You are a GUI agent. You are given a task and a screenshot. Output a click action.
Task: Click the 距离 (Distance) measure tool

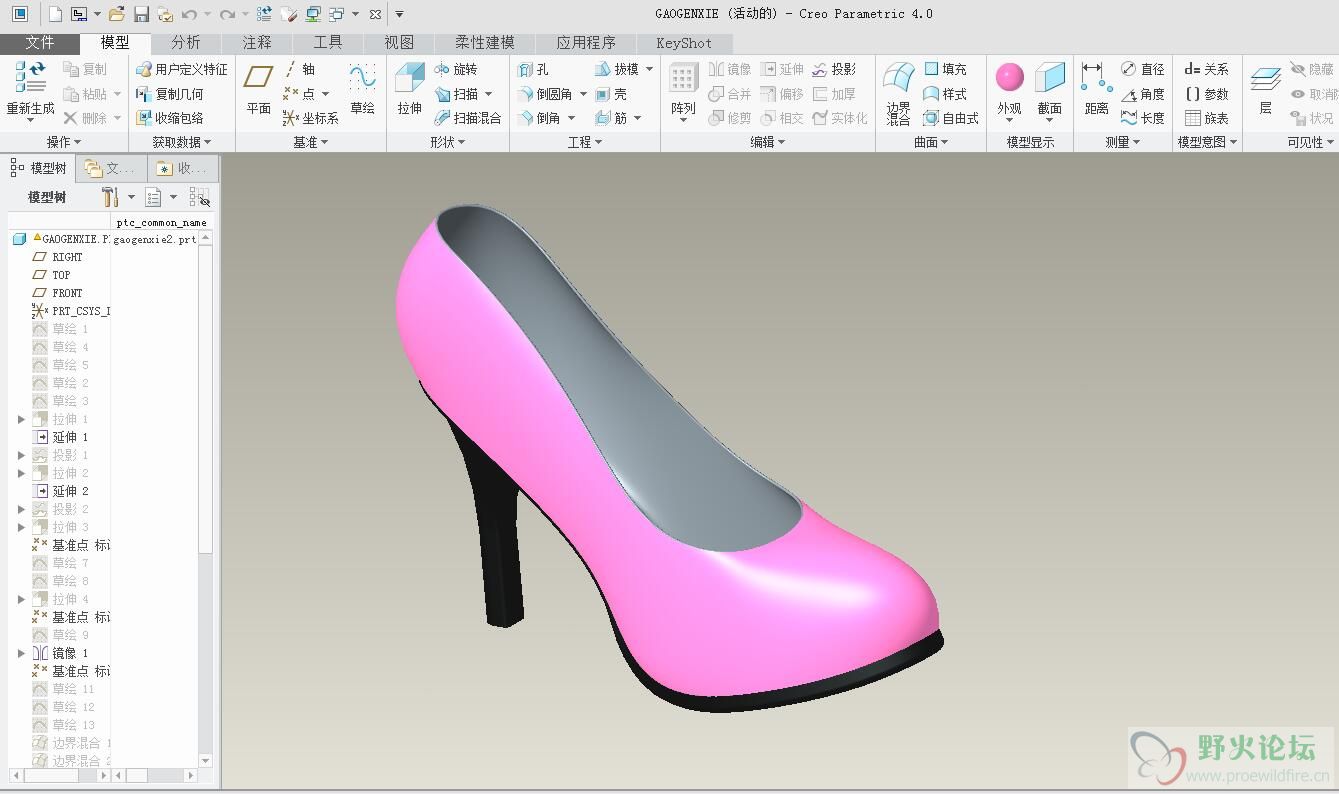pyautogui.click(x=1096, y=88)
